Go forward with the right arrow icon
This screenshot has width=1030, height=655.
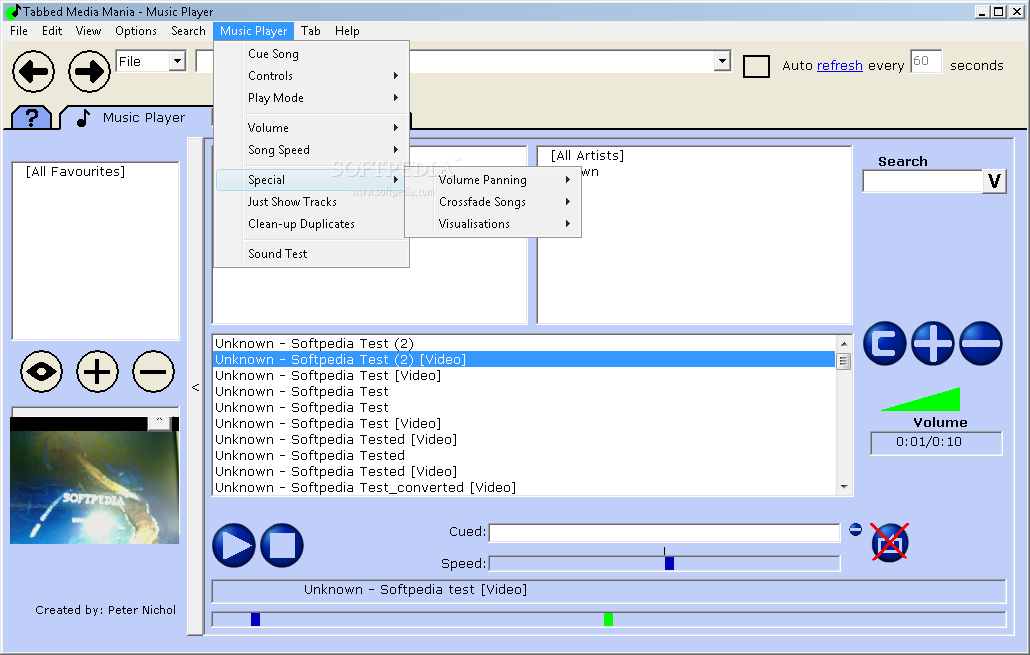[x=89, y=71]
